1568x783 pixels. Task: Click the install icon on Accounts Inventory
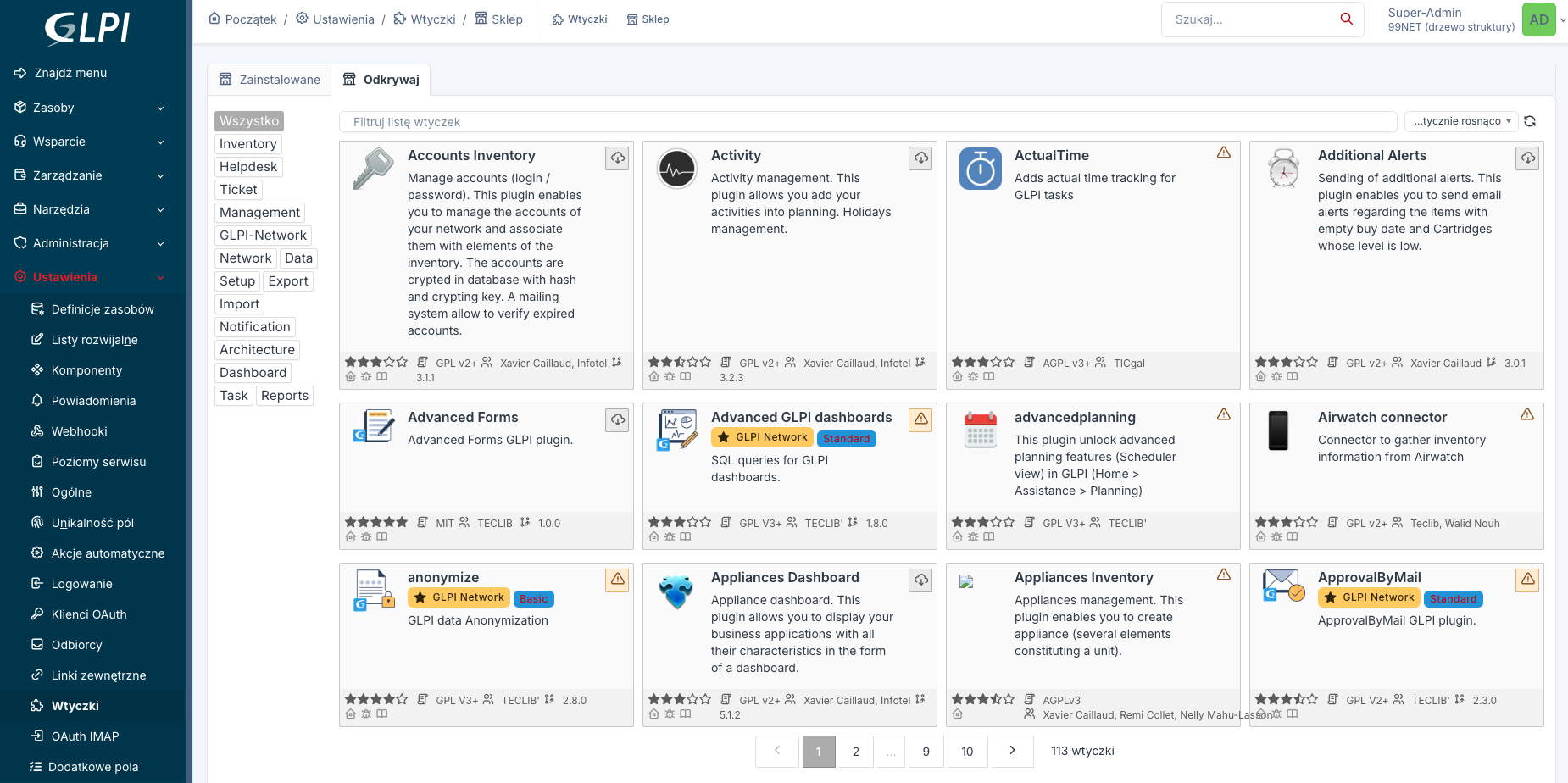618,158
